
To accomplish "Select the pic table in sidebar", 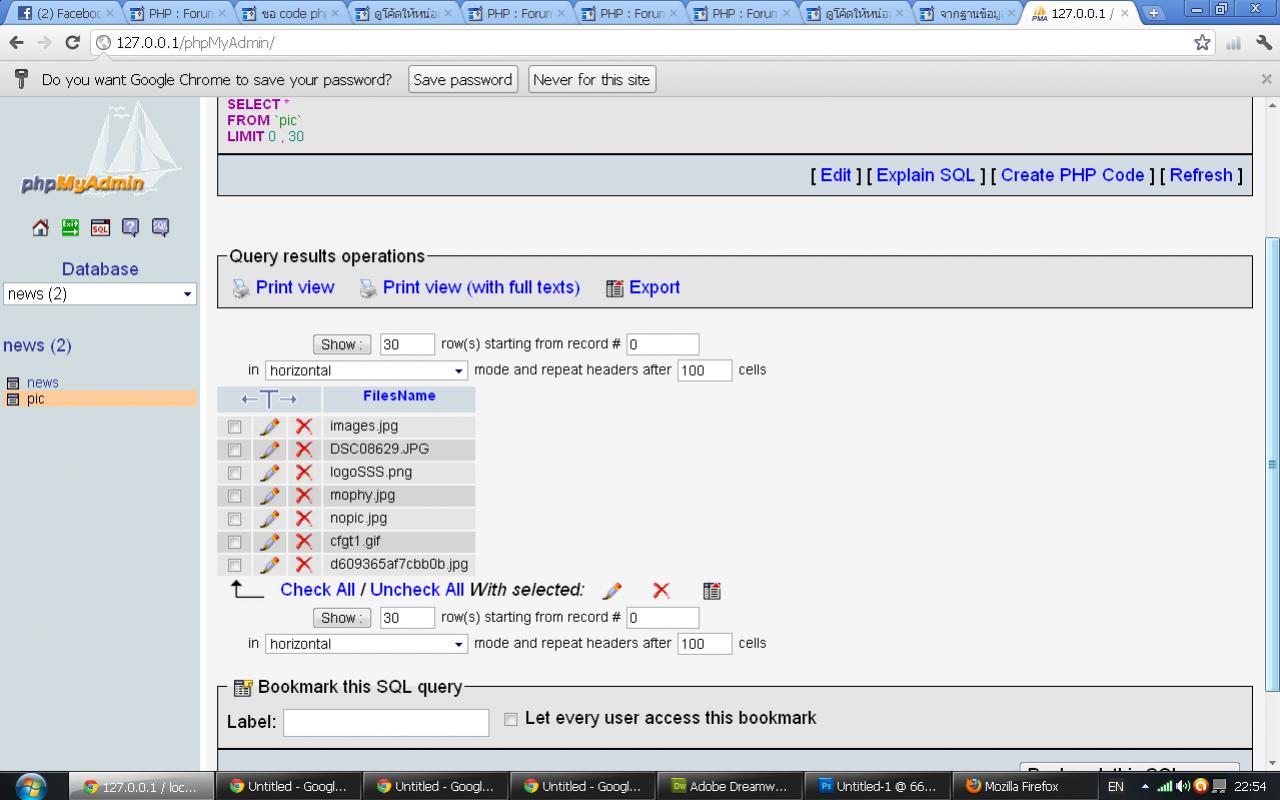I will coord(36,399).
